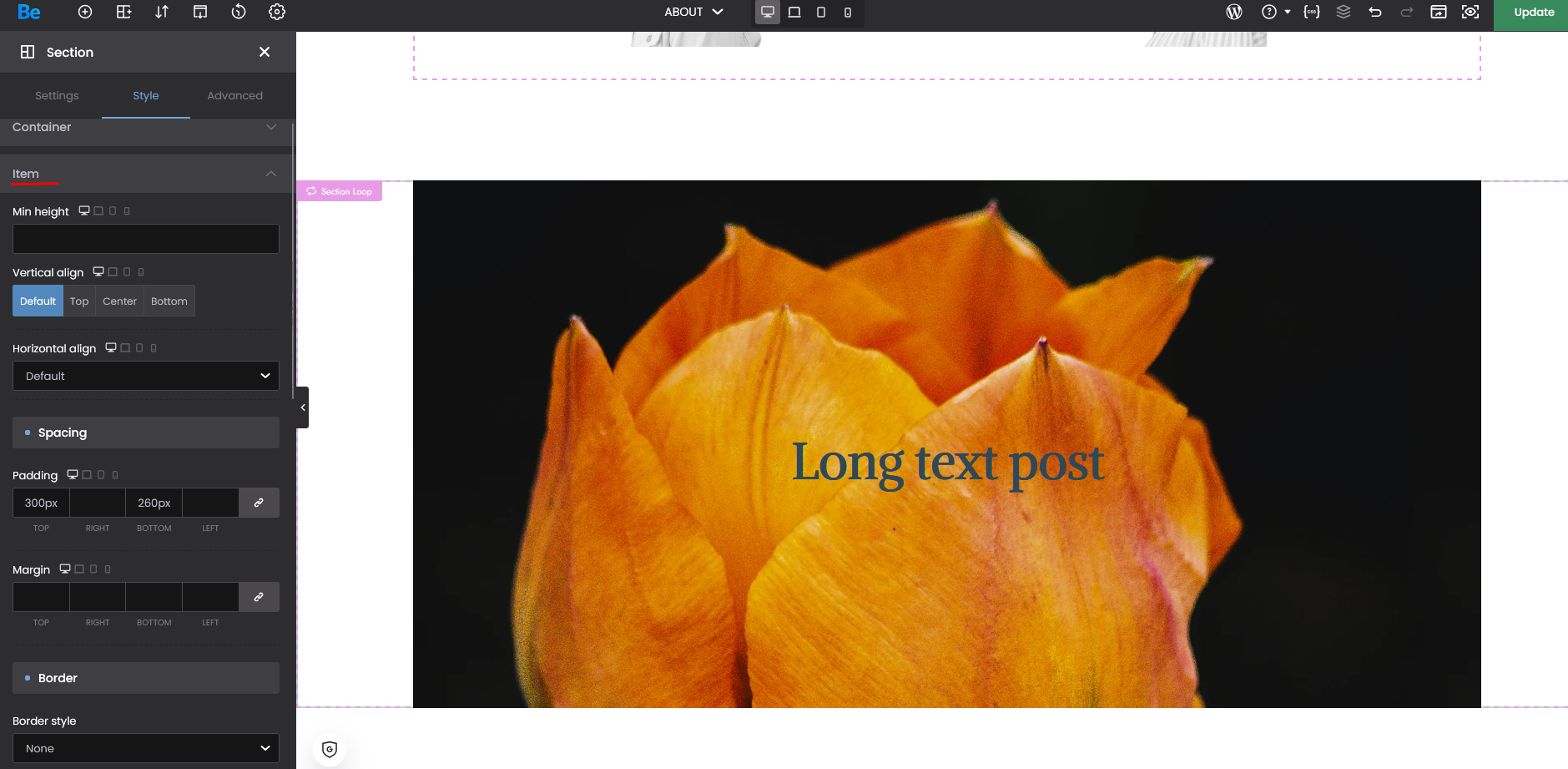Screen dimensions: 1568x769
Task: Click the preview eye icon
Action: [x=1470, y=12]
